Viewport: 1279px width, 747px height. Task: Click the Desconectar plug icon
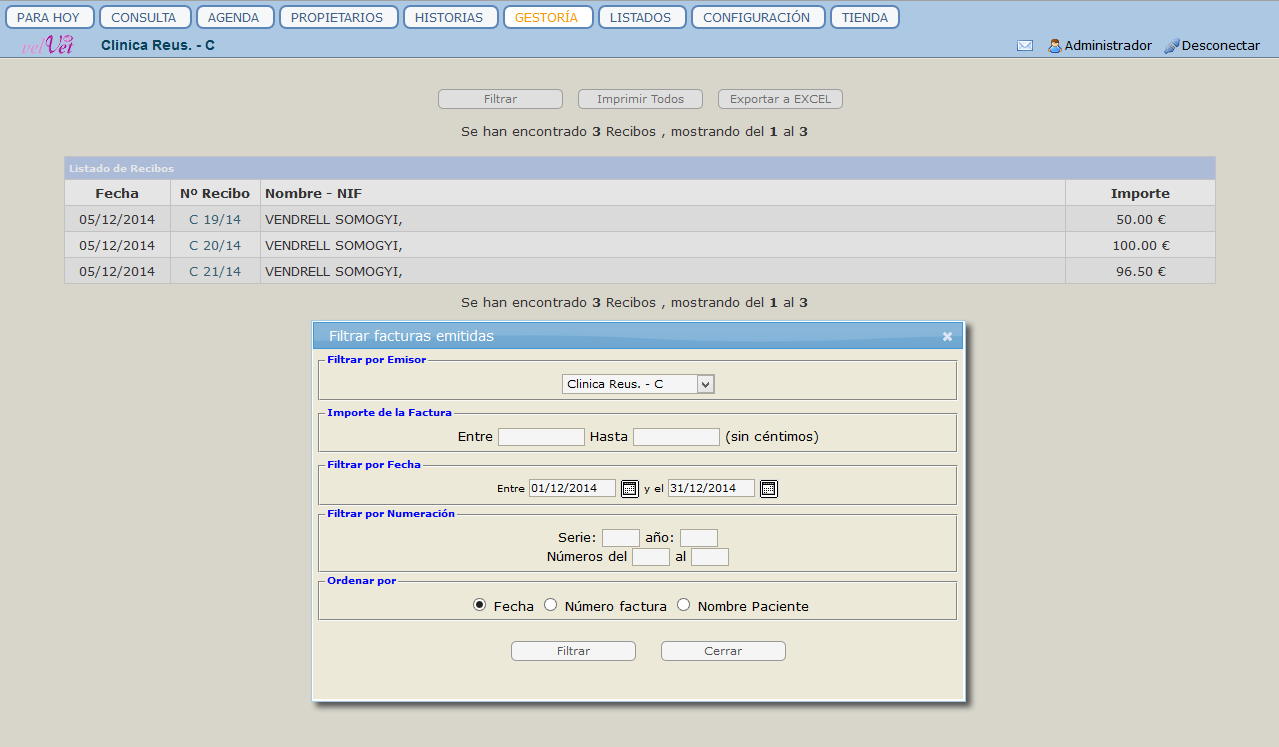[x=1172, y=46]
